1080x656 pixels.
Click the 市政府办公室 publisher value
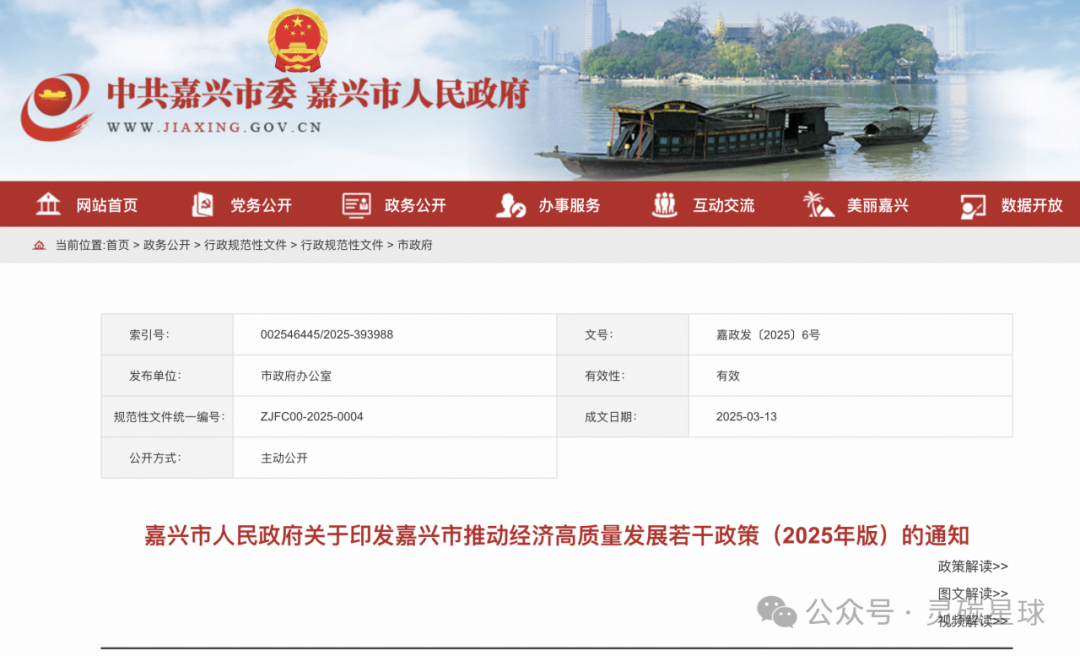click(x=296, y=376)
